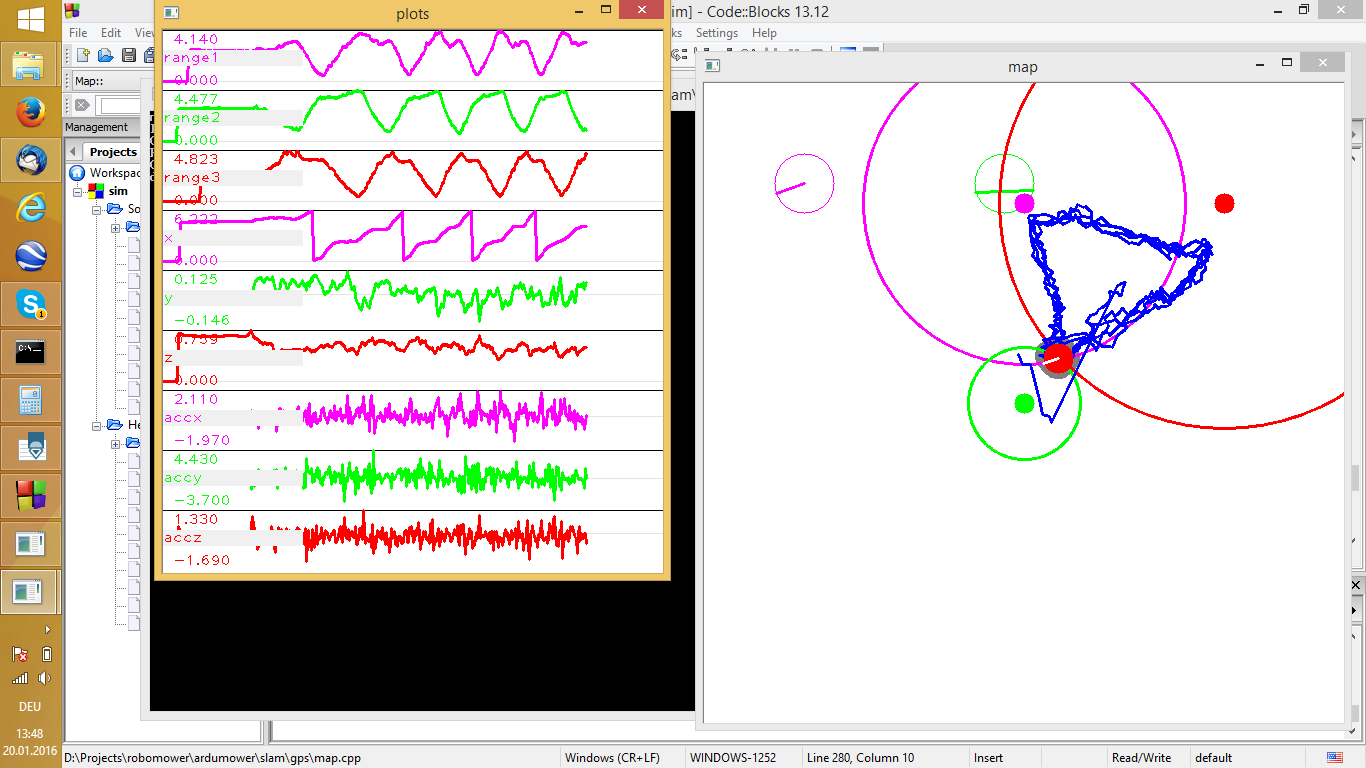Viewport: 1366px width, 768px height.
Task: Switch to Command Prompt taskbar icon
Action: click(30, 352)
